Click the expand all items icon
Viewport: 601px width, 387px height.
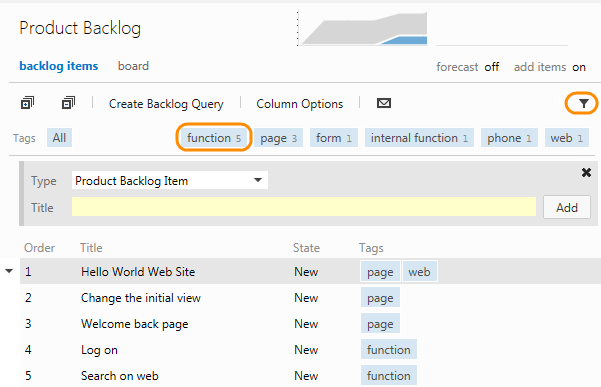[x=27, y=103]
